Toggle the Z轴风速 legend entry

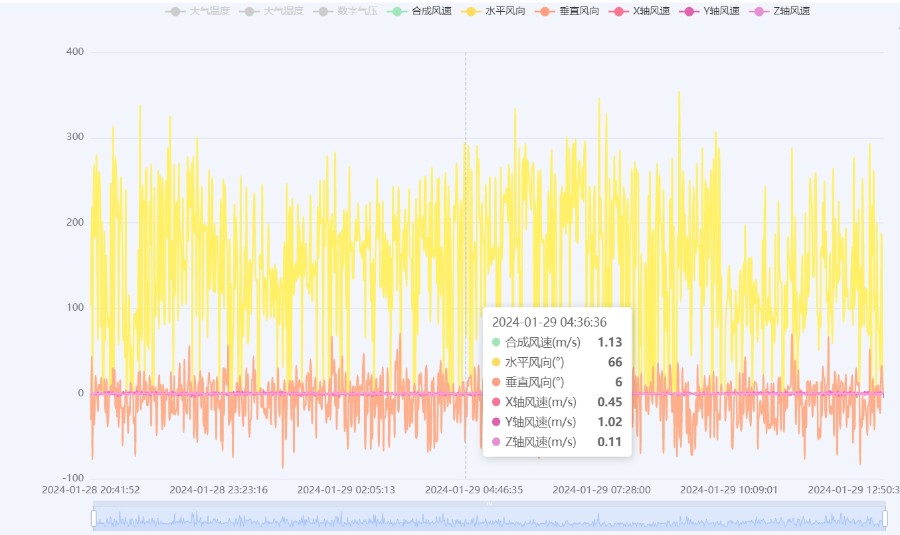pos(791,11)
